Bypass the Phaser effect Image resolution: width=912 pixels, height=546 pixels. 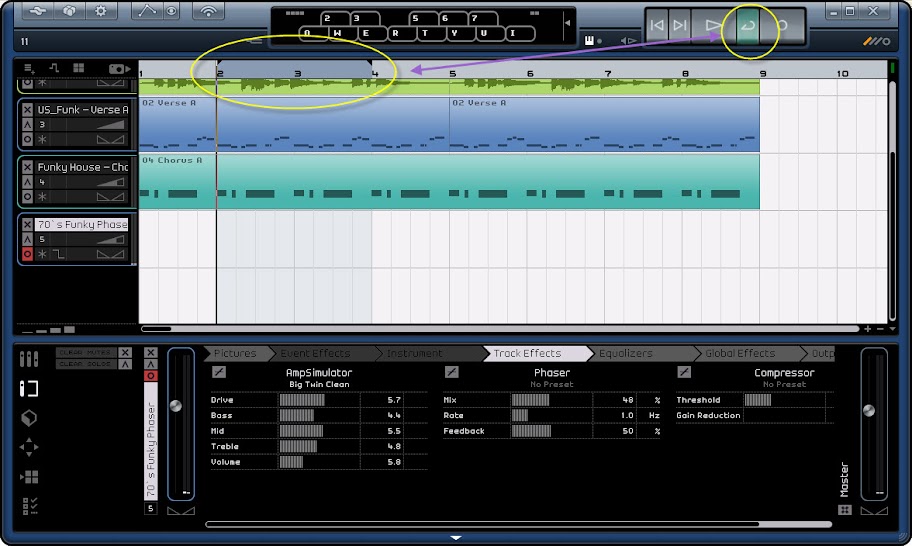[x=452, y=372]
